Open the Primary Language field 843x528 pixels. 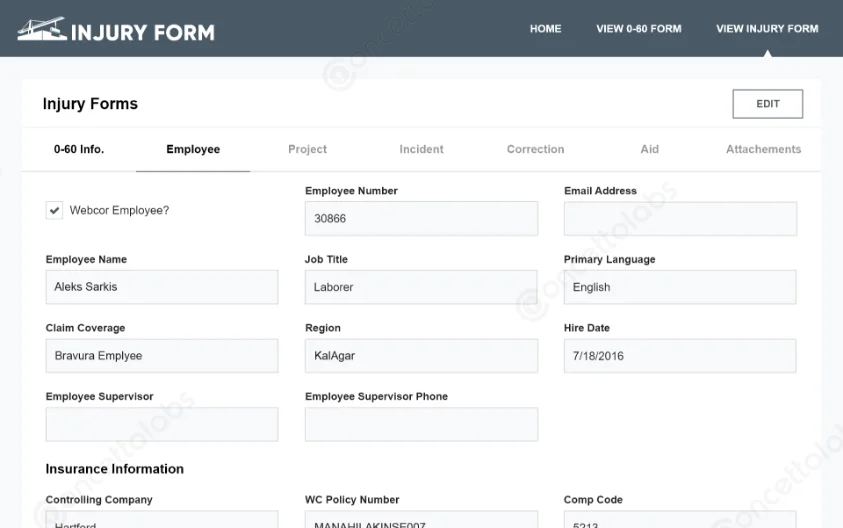(680, 287)
